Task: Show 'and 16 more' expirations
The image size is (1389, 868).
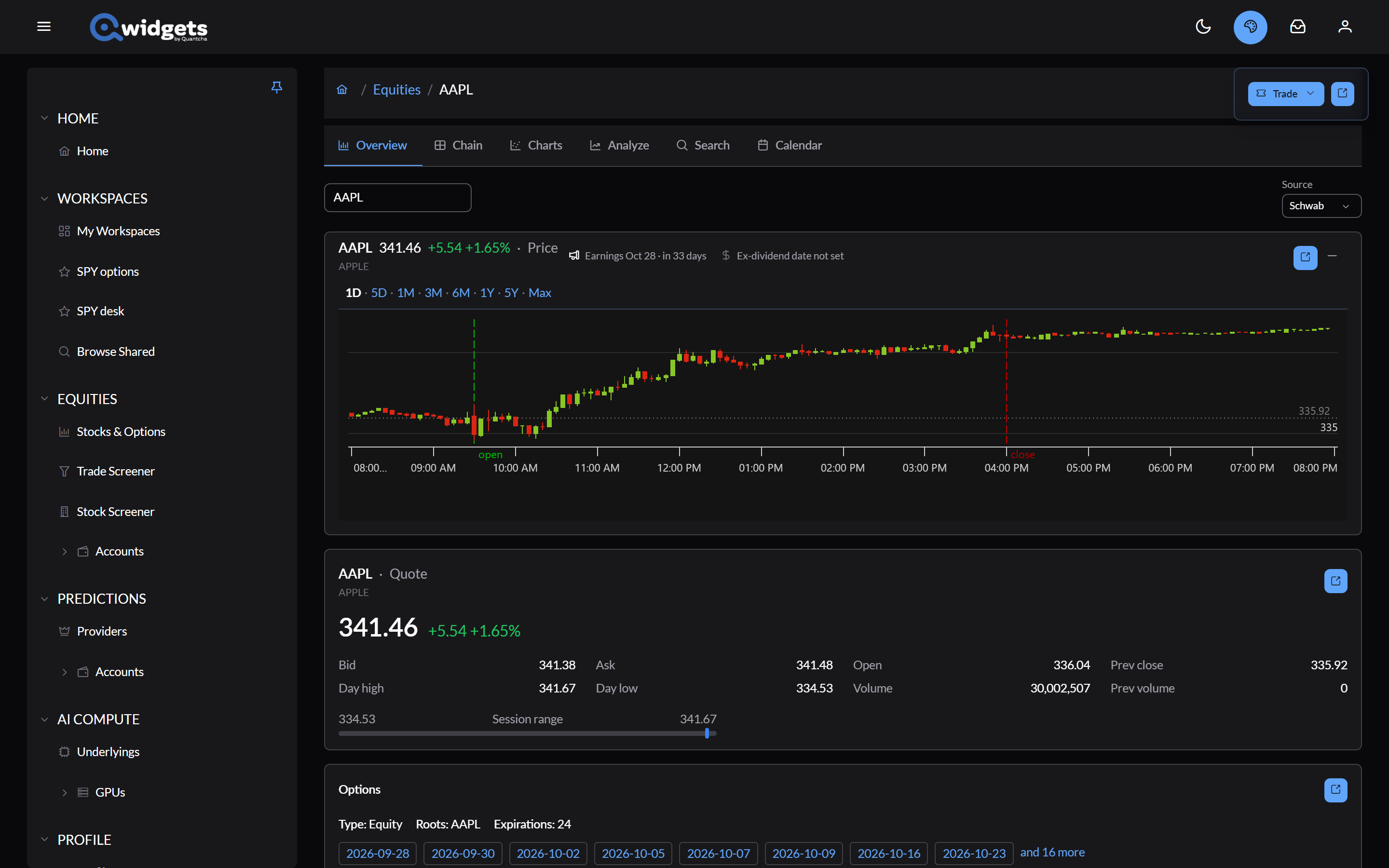Action: tap(1052, 853)
